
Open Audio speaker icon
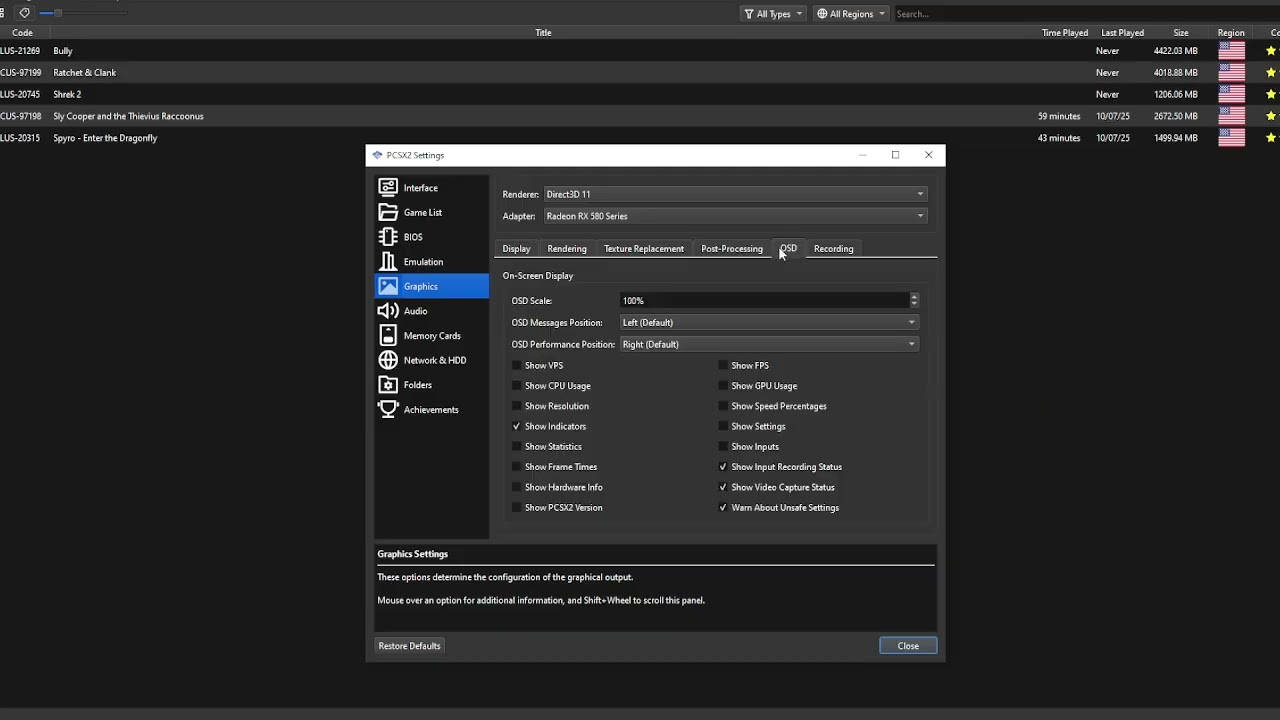coord(388,311)
